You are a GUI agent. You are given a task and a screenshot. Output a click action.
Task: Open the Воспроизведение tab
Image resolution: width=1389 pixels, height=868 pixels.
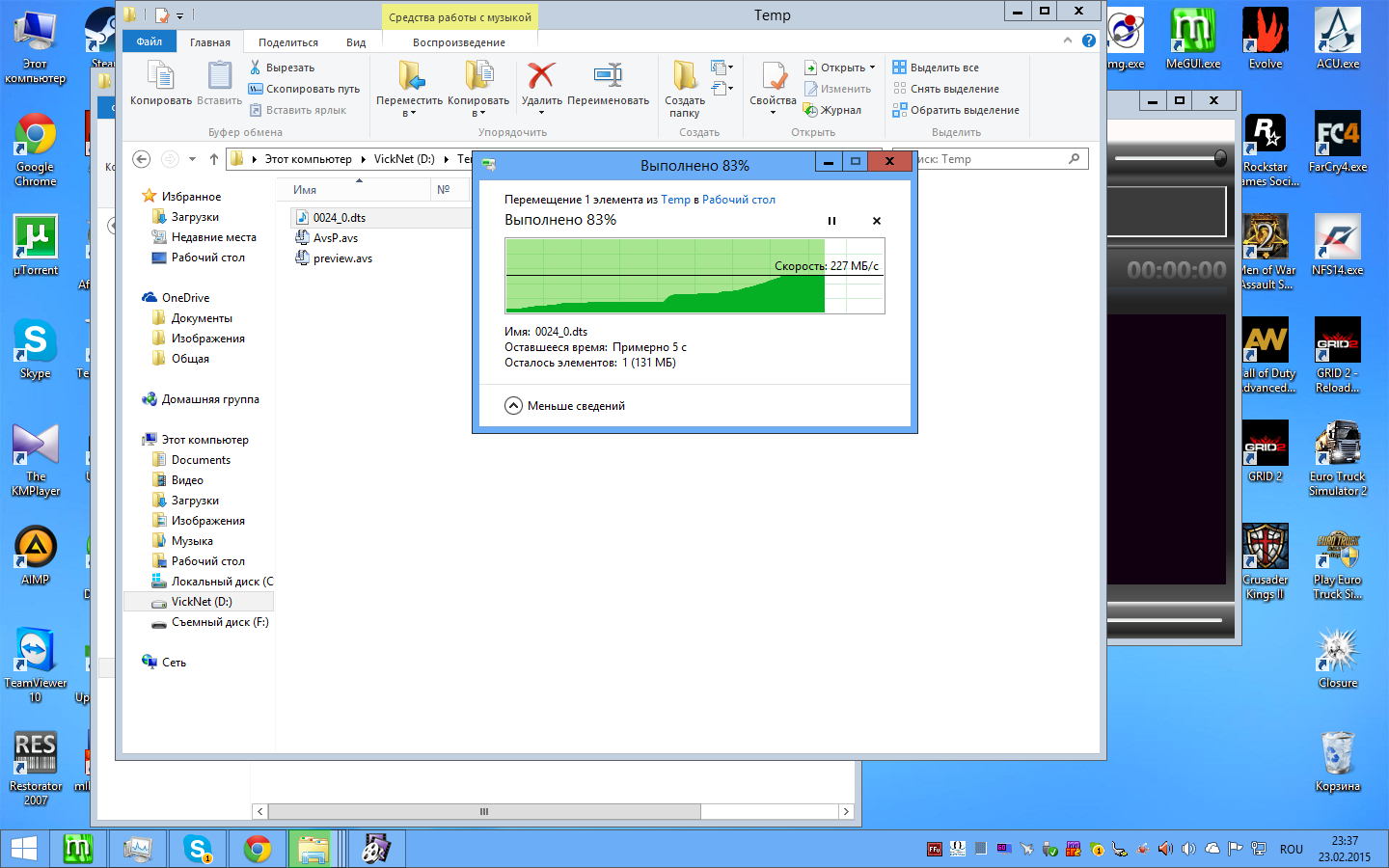459,42
